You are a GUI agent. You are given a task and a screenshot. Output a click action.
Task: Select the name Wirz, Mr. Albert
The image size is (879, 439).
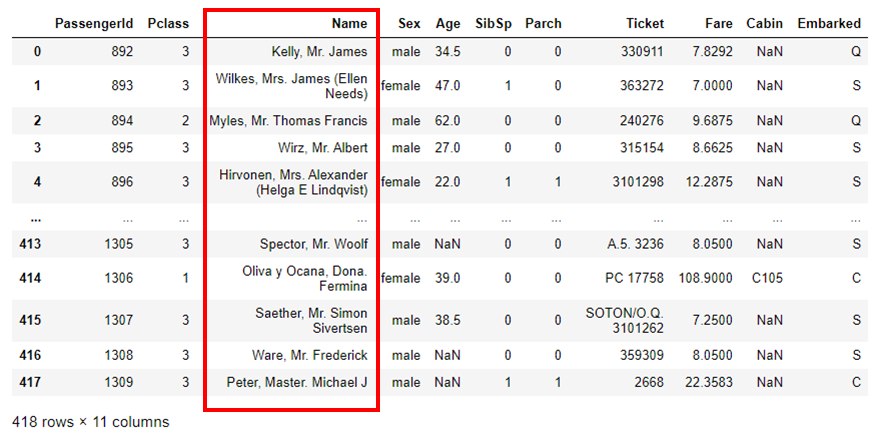pos(323,148)
